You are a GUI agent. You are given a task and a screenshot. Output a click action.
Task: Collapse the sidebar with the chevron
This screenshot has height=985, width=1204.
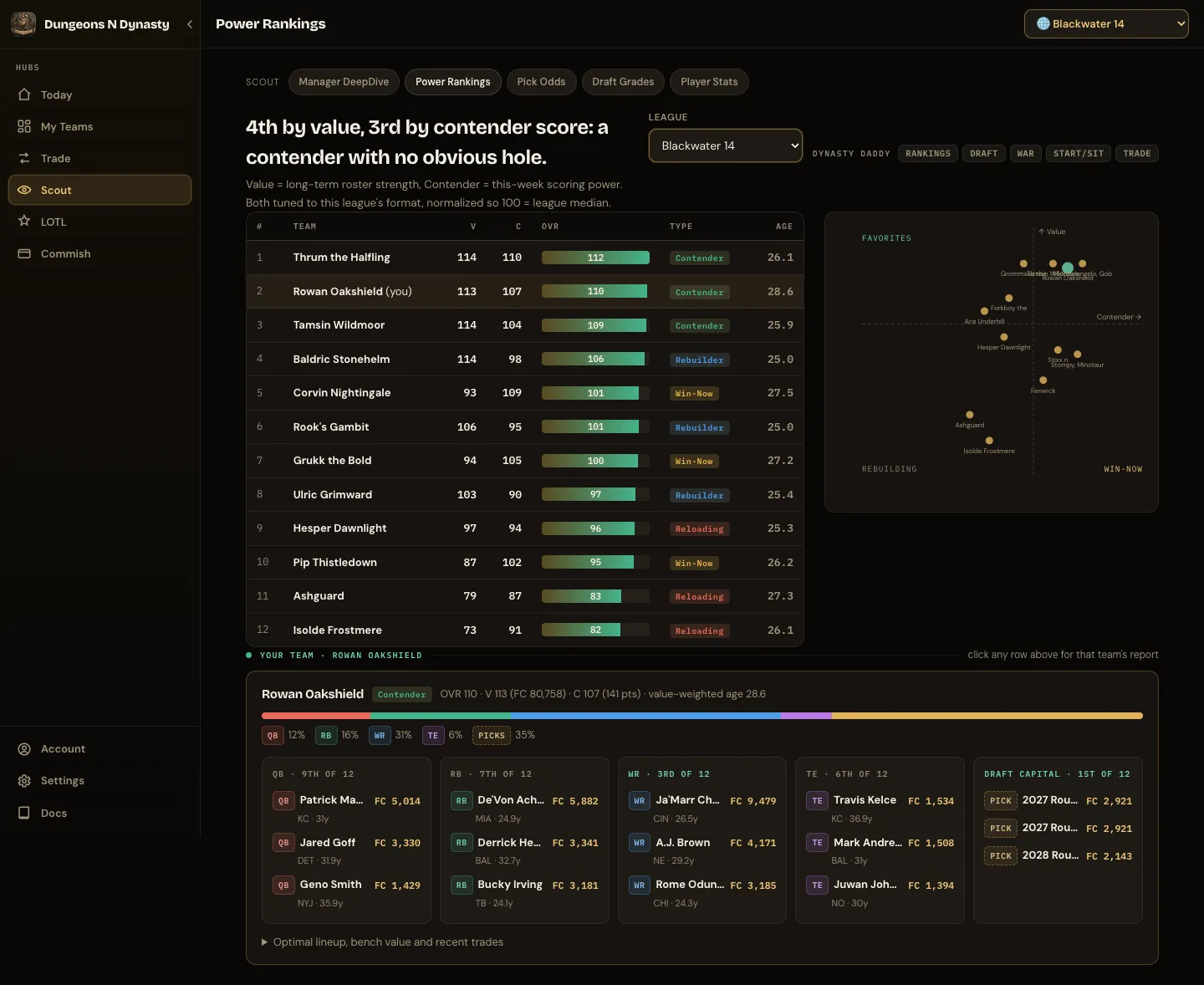tap(190, 24)
